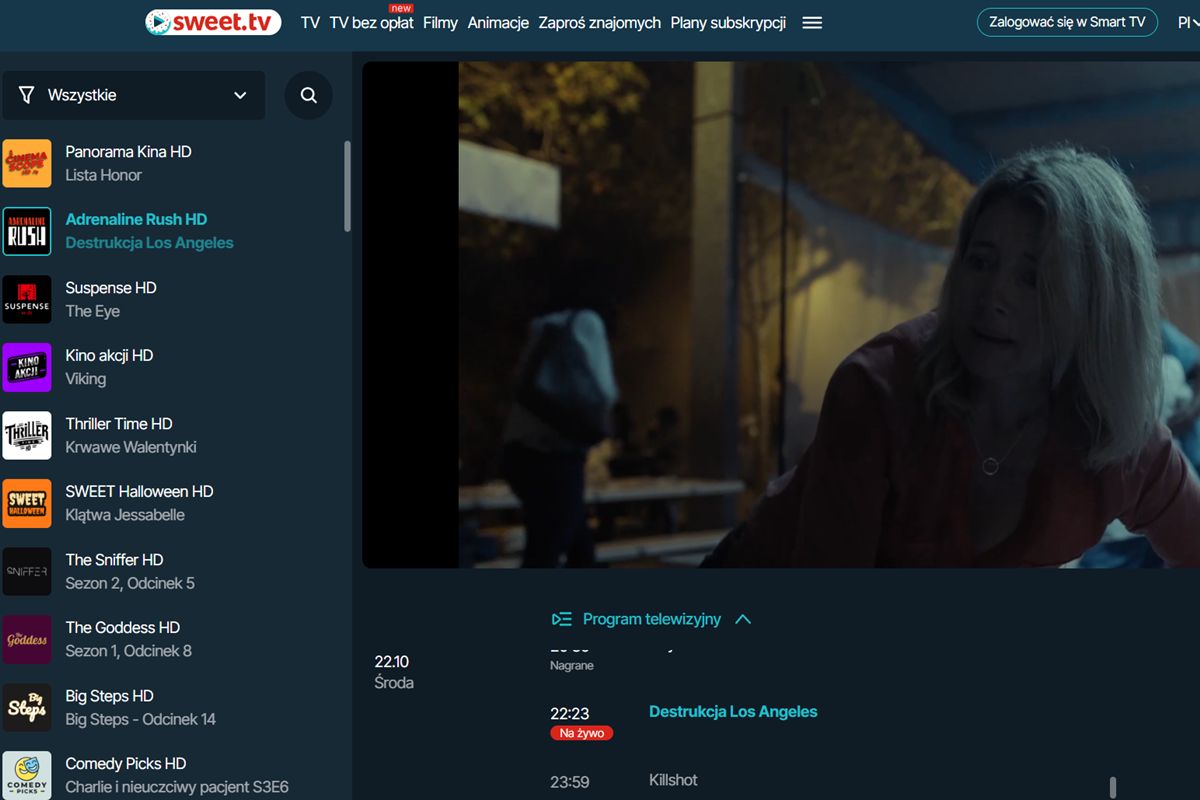Select Panorama Kina HD channel name
The height and width of the screenshot is (800, 1200).
[128, 152]
